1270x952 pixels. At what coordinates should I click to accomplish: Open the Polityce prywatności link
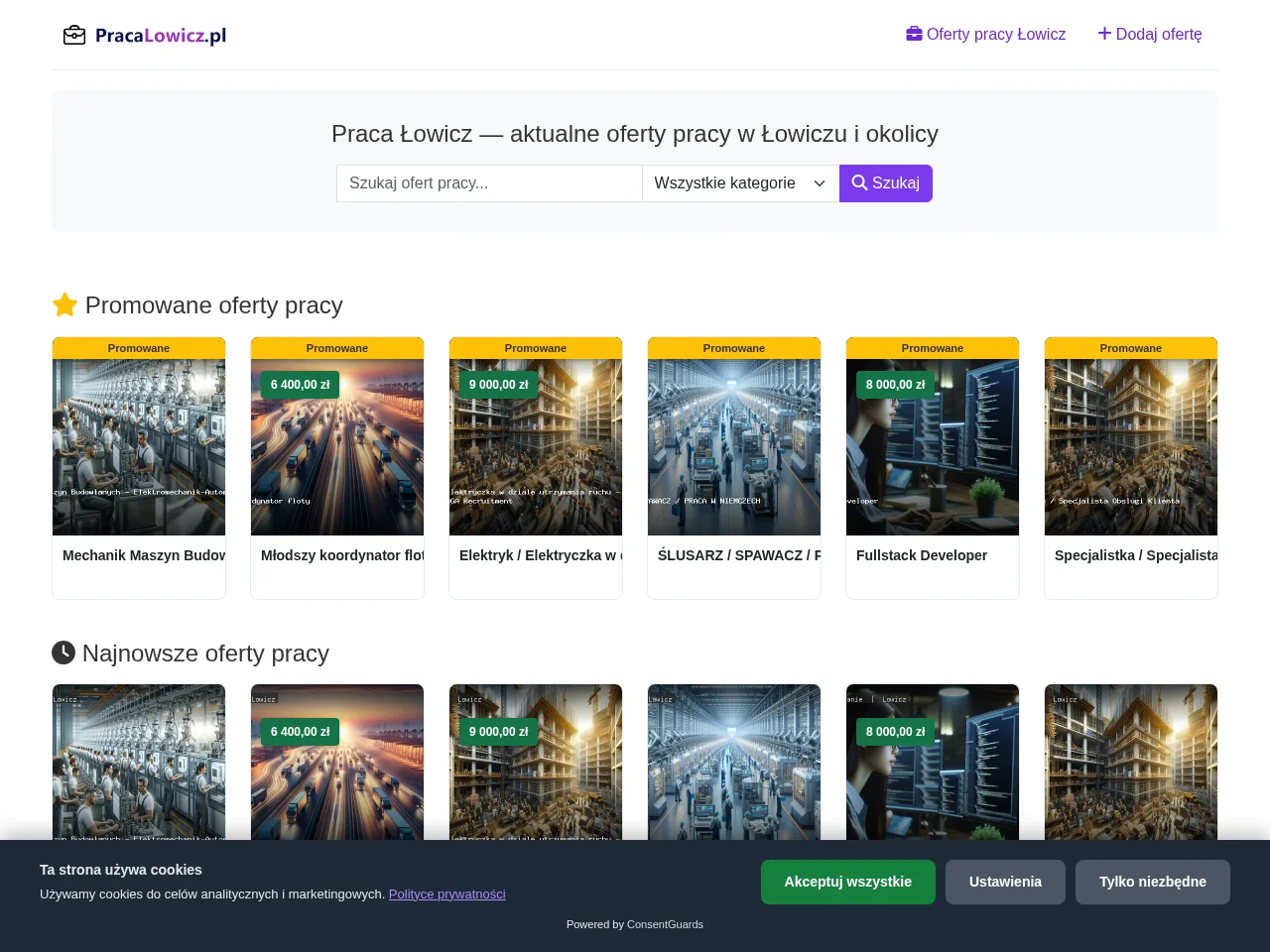click(x=447, y=894)
